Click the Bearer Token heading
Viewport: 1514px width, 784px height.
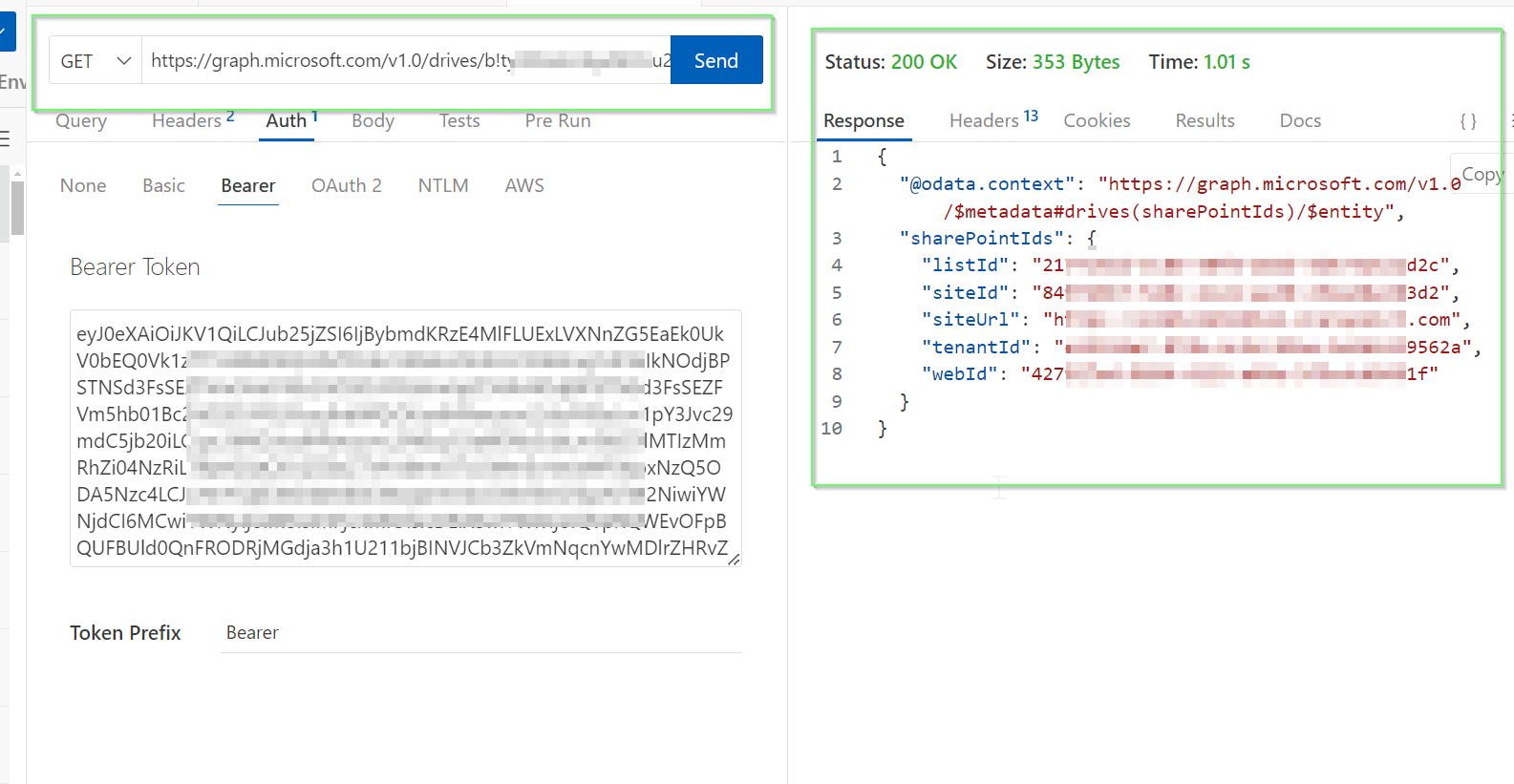(135, 267)
